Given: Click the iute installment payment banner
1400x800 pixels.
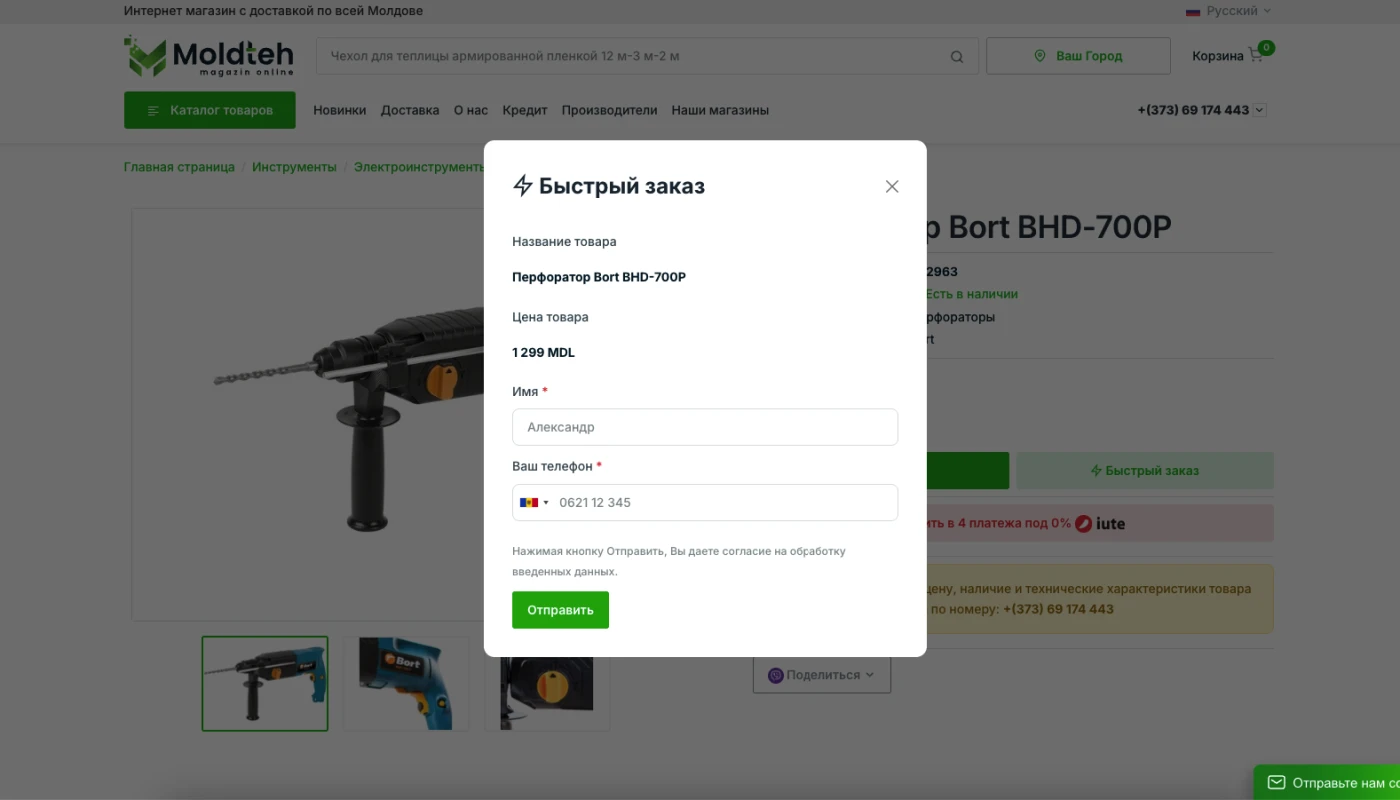Looking at the screenshot, I should (1100, 523).
